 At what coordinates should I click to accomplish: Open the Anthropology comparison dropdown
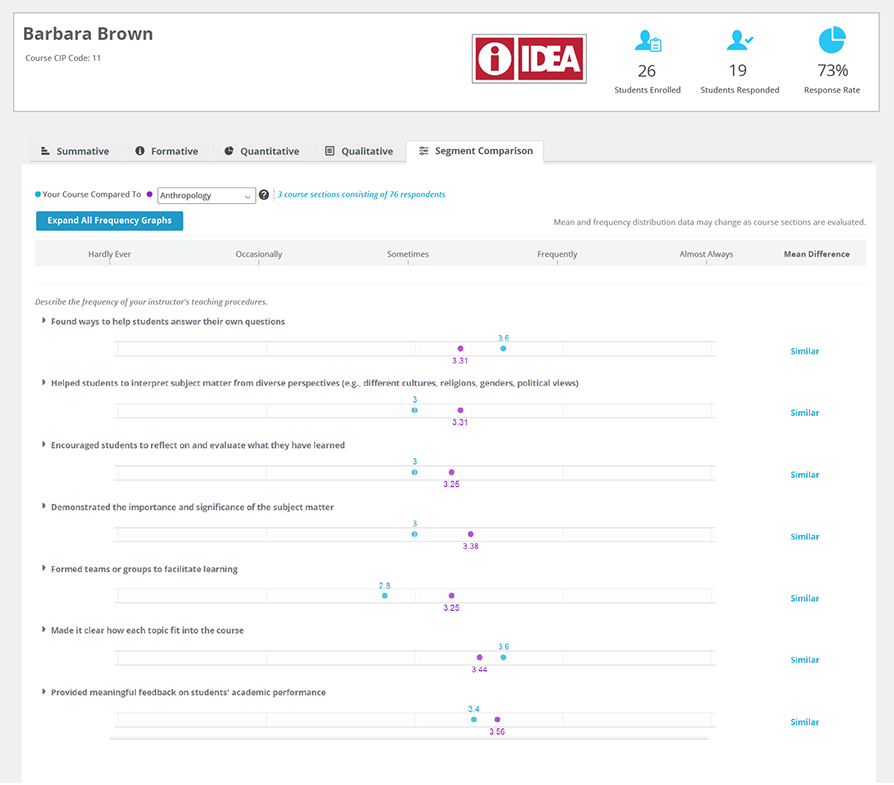click(206, 196)
